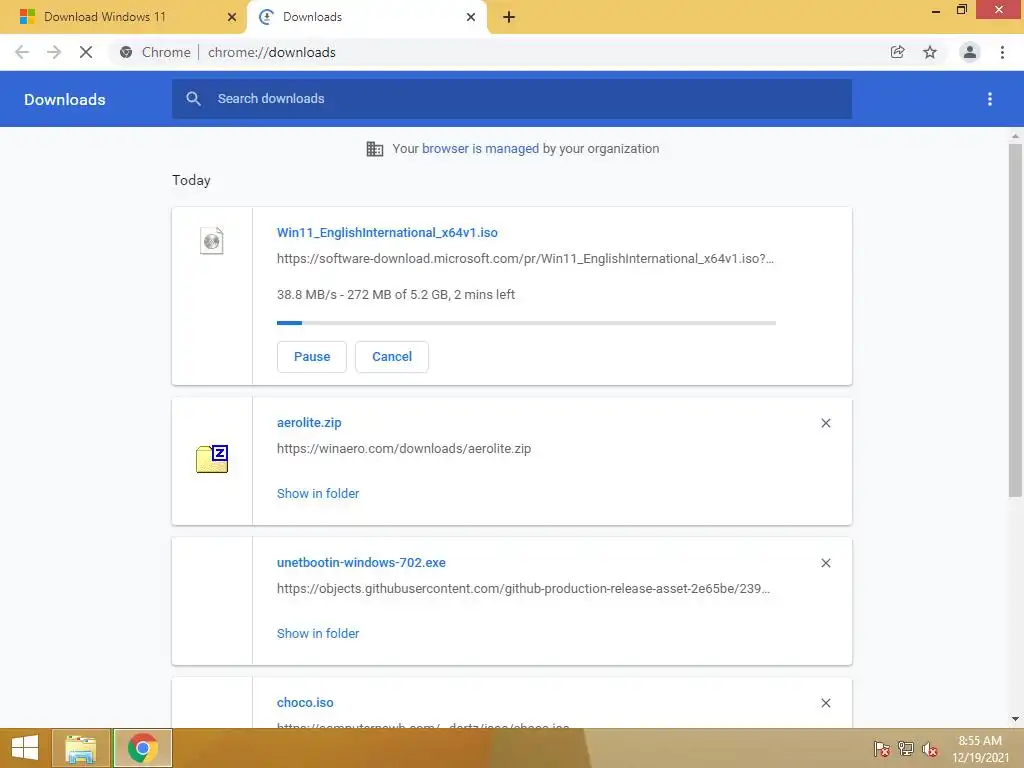
Task: Open the Downloads page more actions menu
Action: click(990, 99)
